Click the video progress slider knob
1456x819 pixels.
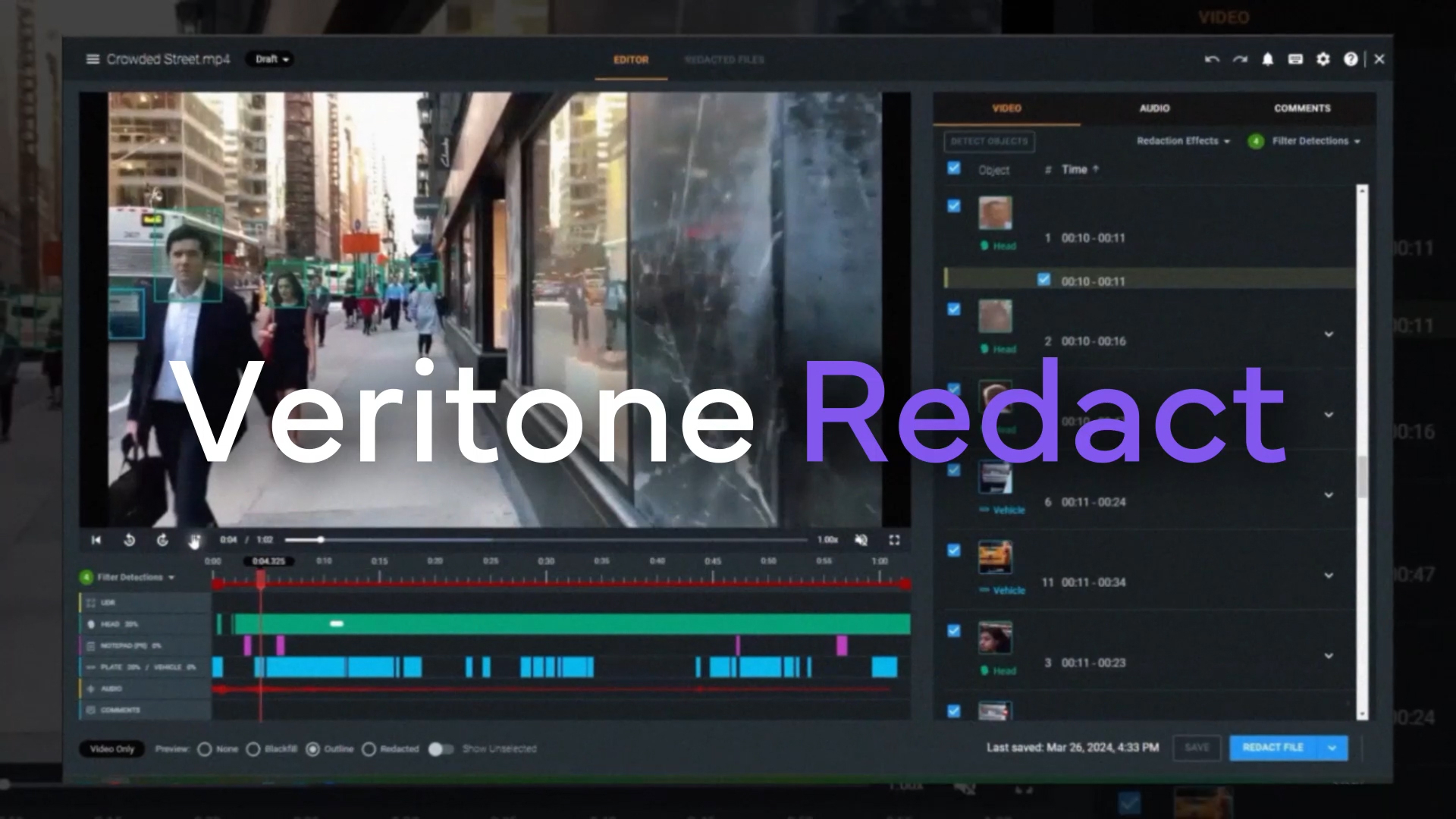pos(321,540)
